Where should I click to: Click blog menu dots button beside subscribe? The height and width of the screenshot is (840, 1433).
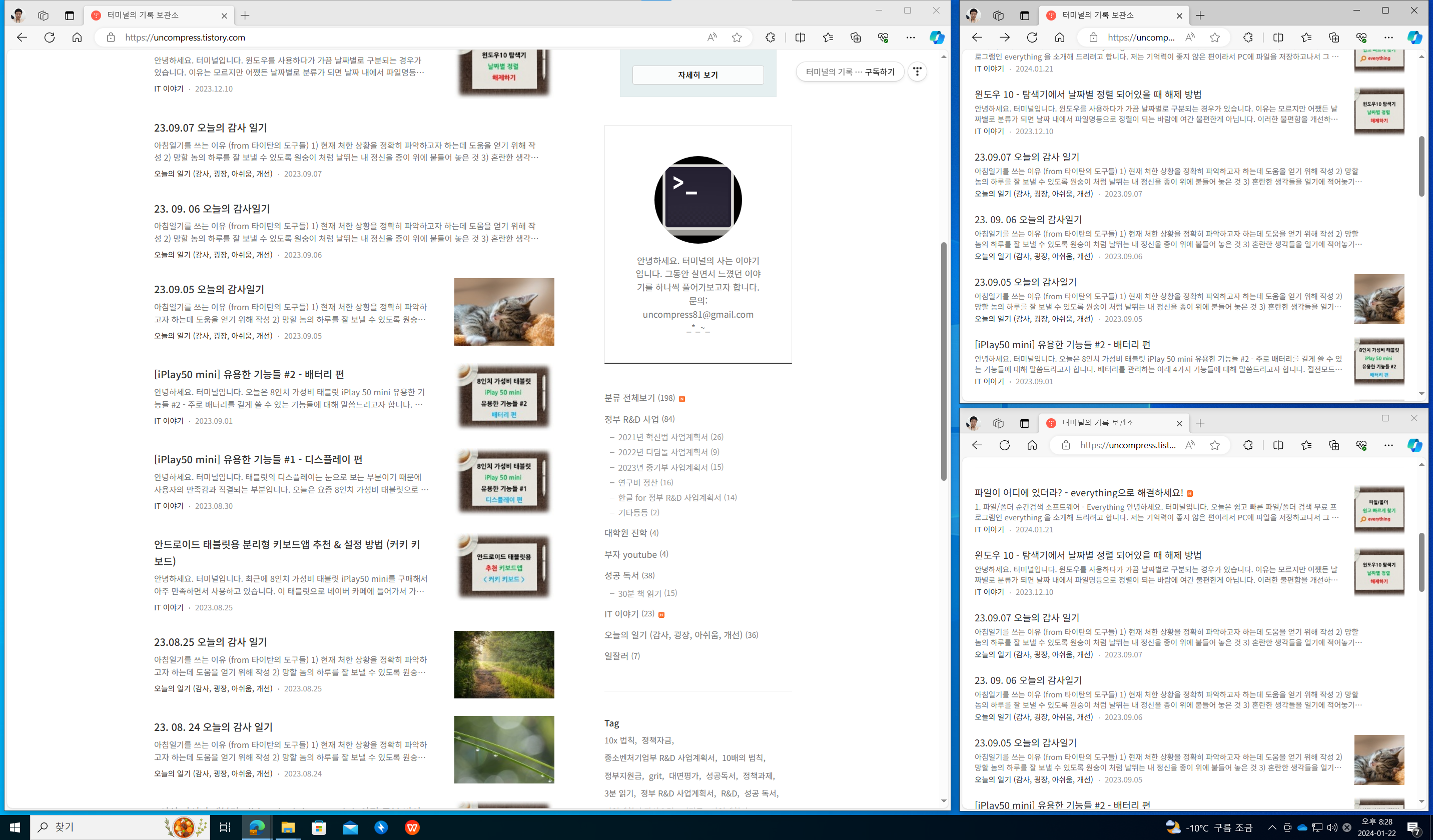point(917,72)
